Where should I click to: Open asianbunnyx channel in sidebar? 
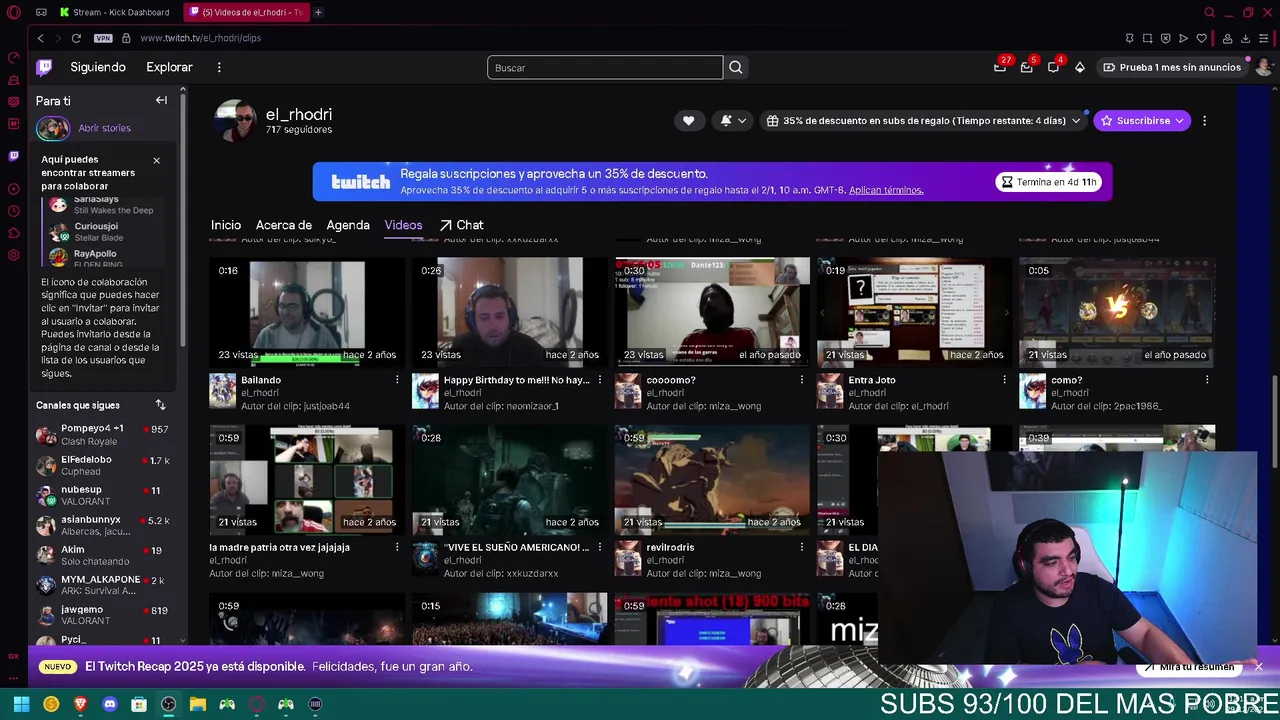[x=104, y=525]
